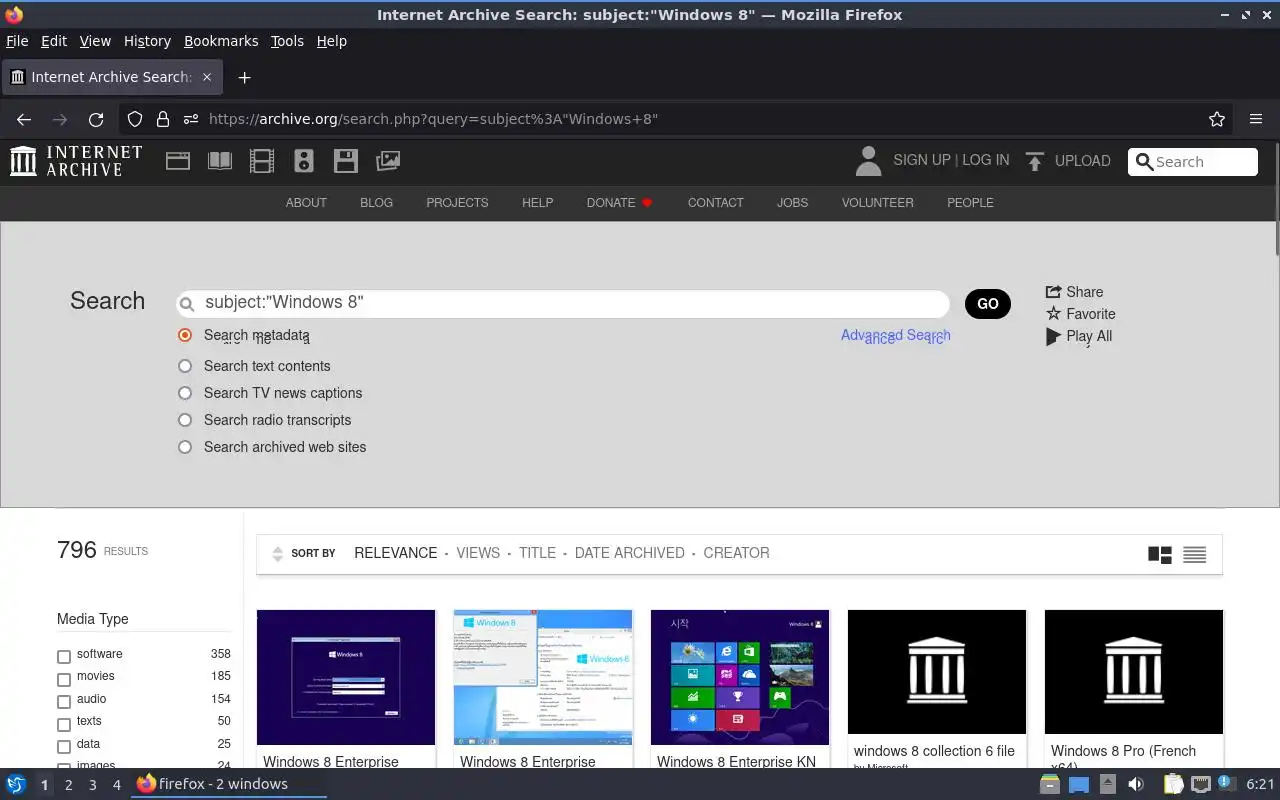Close the Internet Archive Search tab
The image size is (1280, 800).
(x=207, y=77)
